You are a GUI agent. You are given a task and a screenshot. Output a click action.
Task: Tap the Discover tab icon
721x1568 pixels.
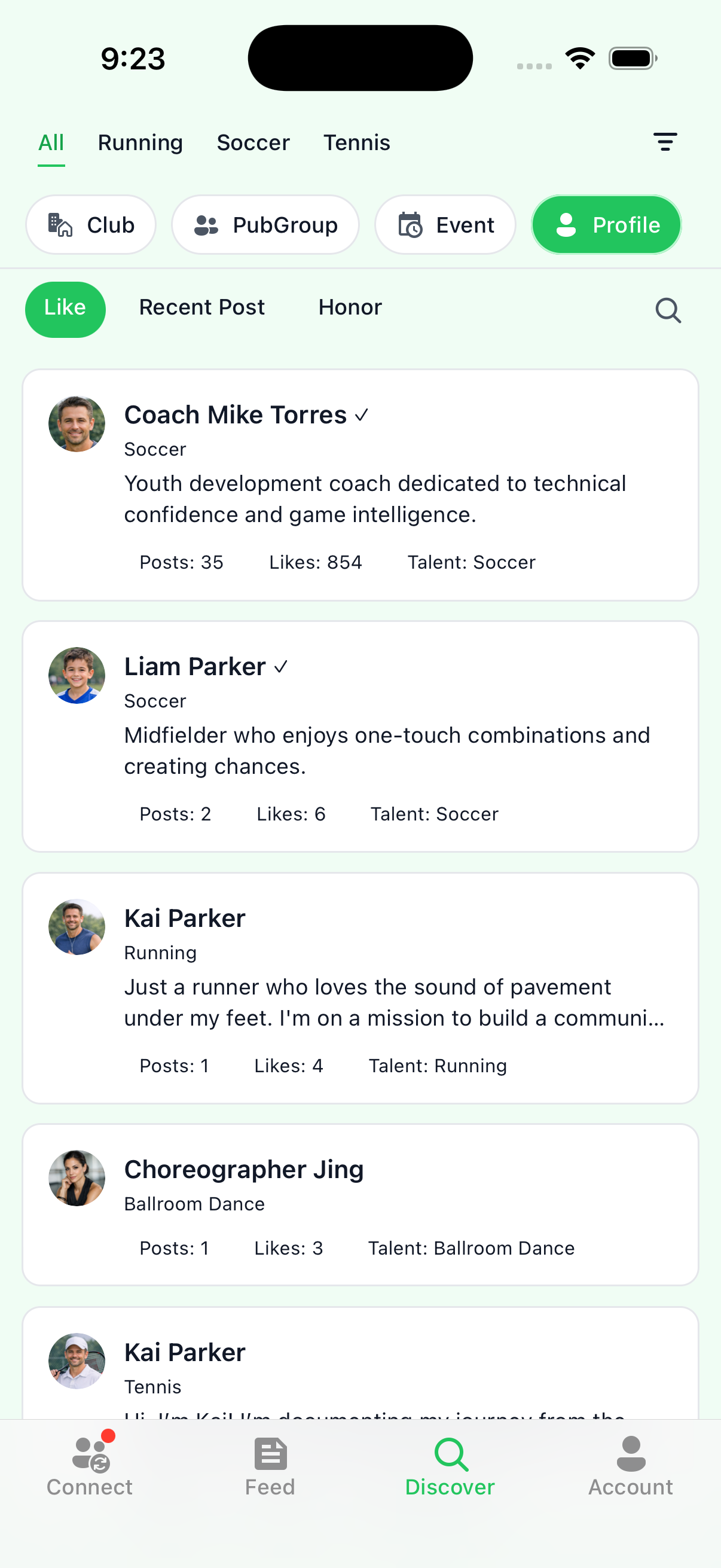(450, 1454)
